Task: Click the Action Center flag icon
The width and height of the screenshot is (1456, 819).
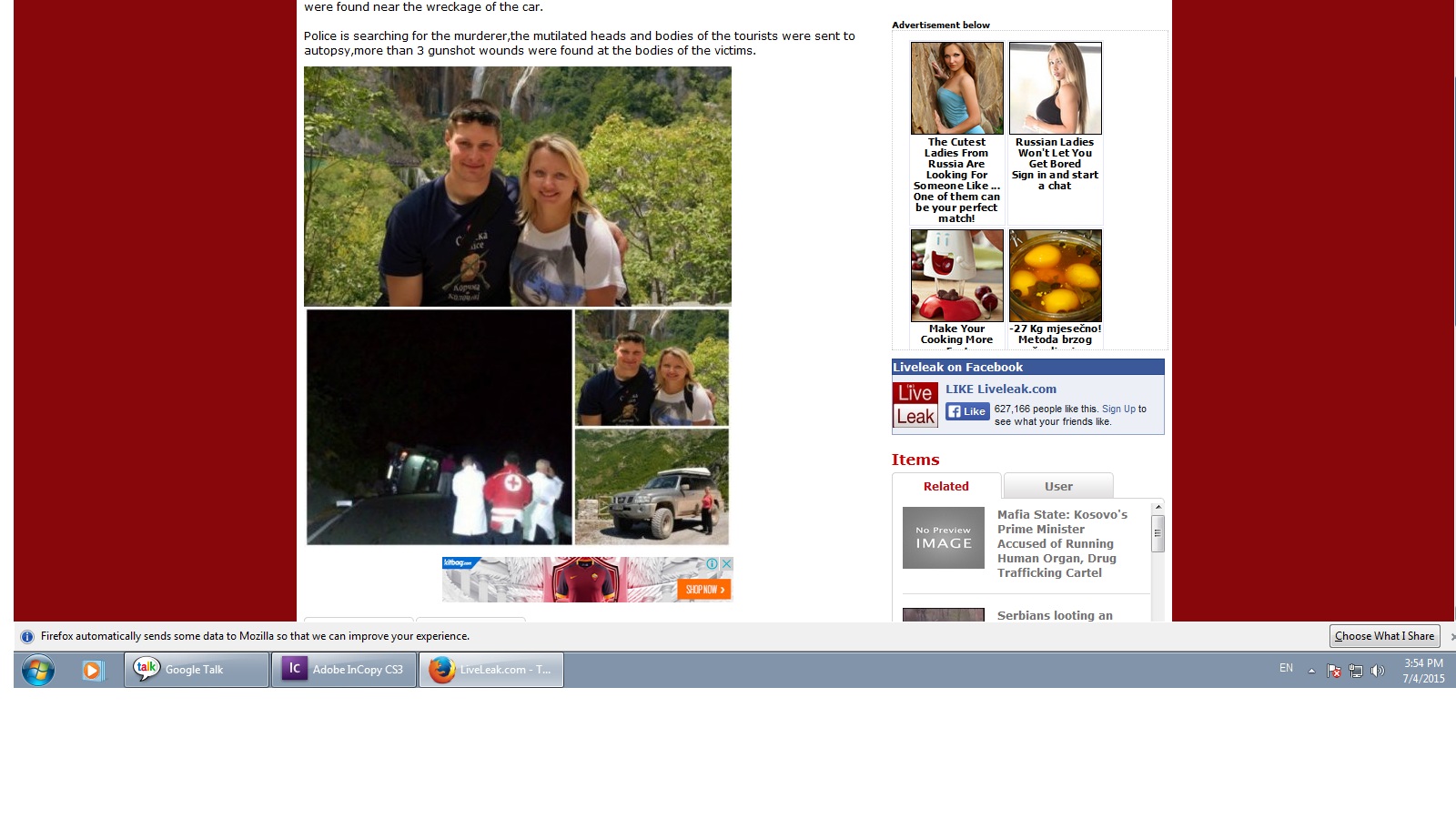Action: [x=1334, y=671]
